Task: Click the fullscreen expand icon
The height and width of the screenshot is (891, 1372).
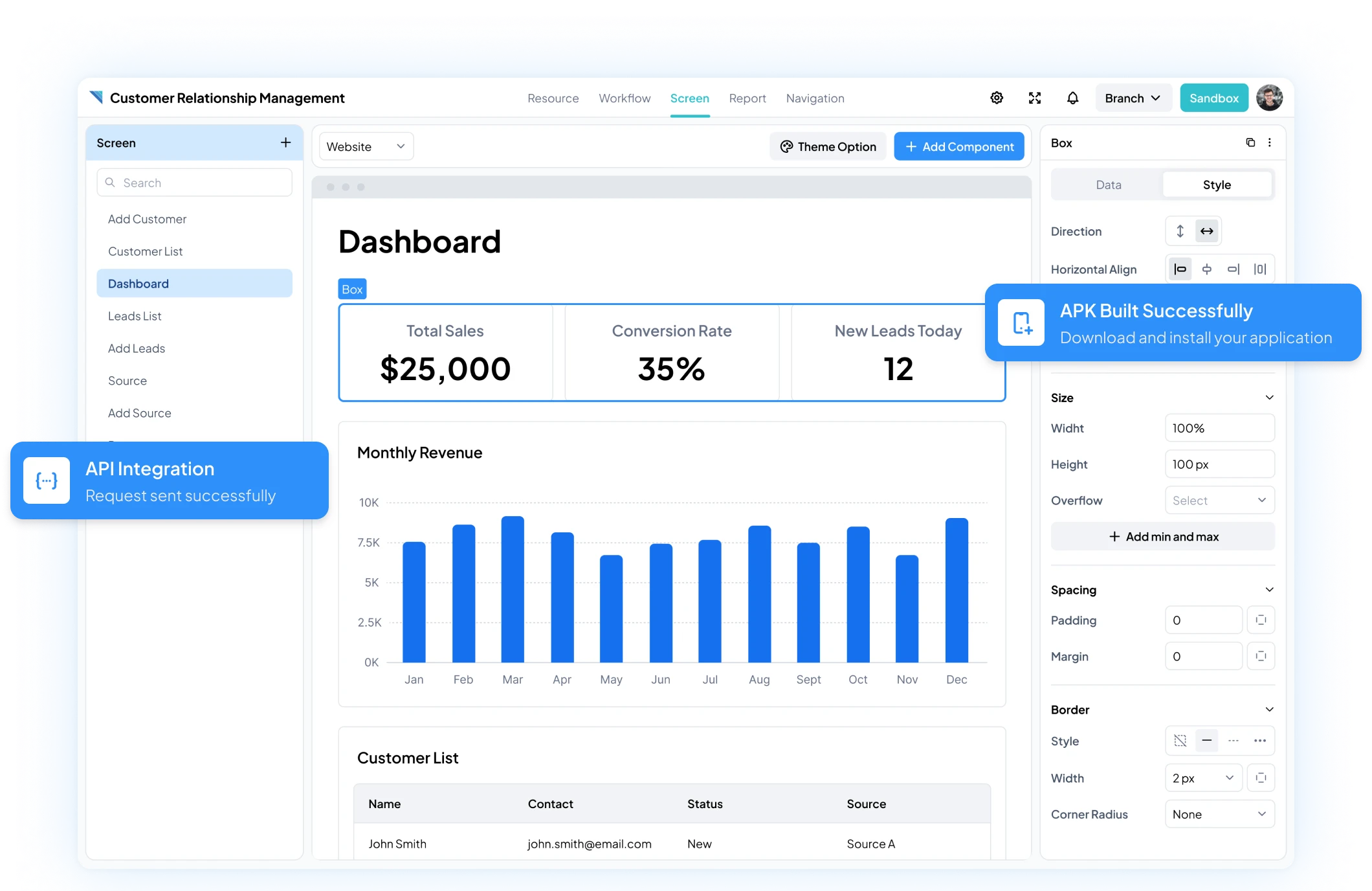Action: tap(1035, 98)
